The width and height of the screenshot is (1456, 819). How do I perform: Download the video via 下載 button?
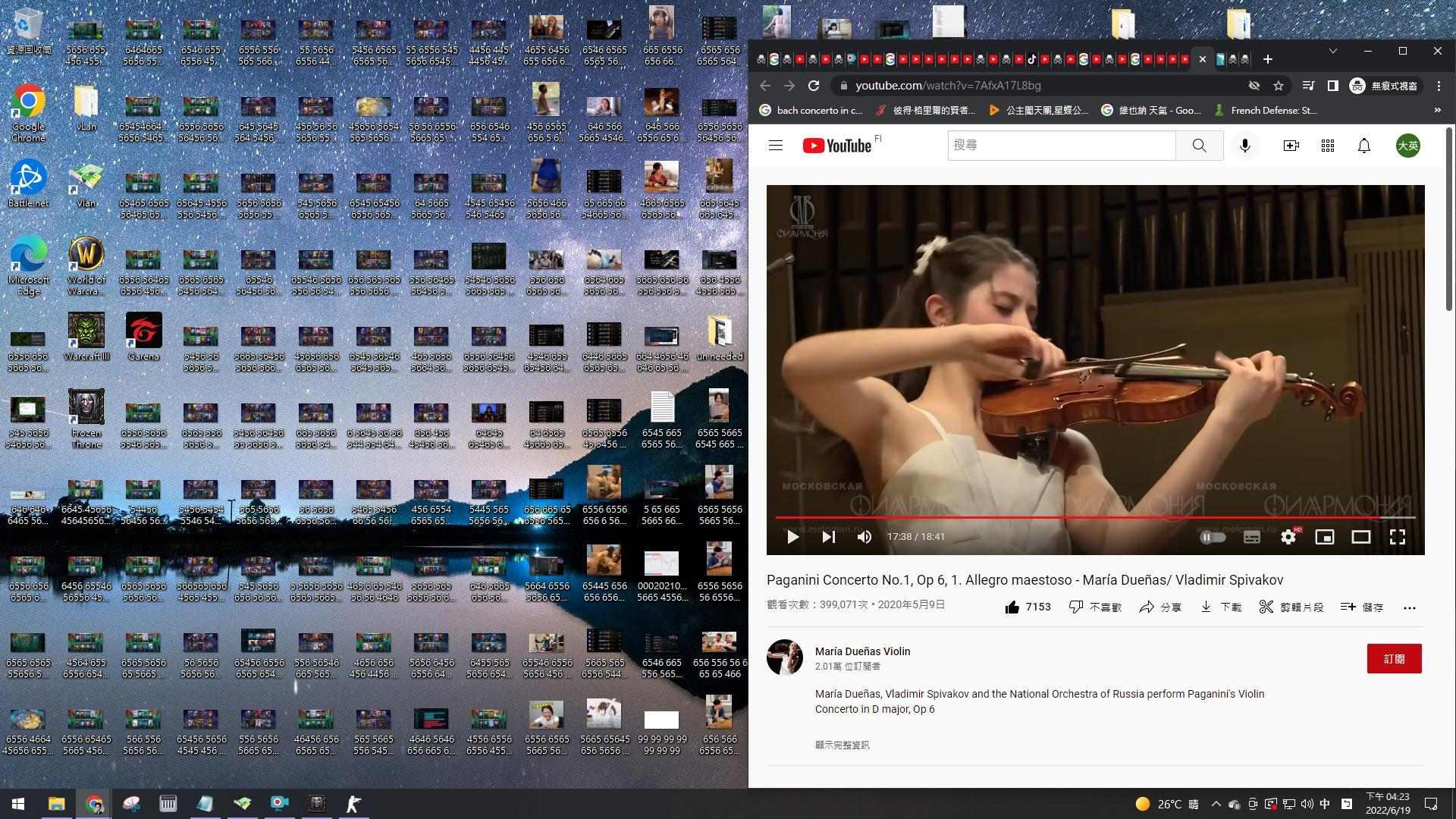coord(1220,607)
